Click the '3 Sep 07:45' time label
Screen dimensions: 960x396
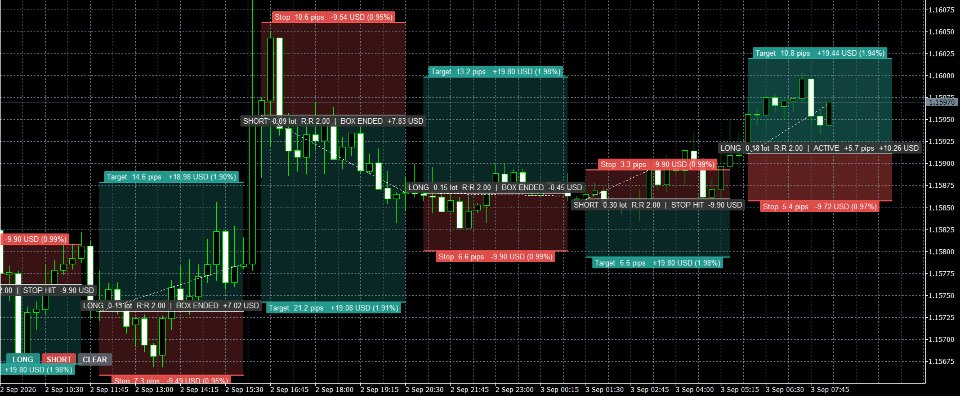tap(830, 389)
